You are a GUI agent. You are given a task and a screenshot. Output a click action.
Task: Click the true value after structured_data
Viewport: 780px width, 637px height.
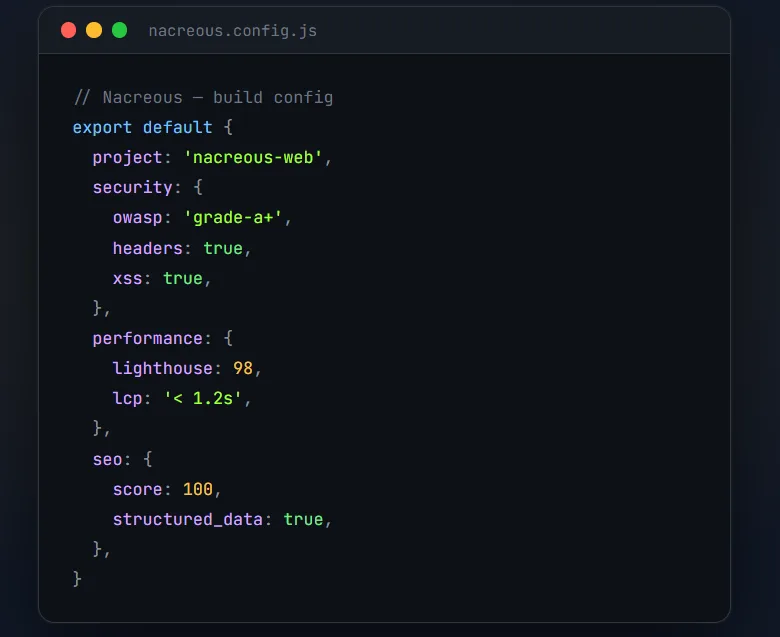pos(303,520)
